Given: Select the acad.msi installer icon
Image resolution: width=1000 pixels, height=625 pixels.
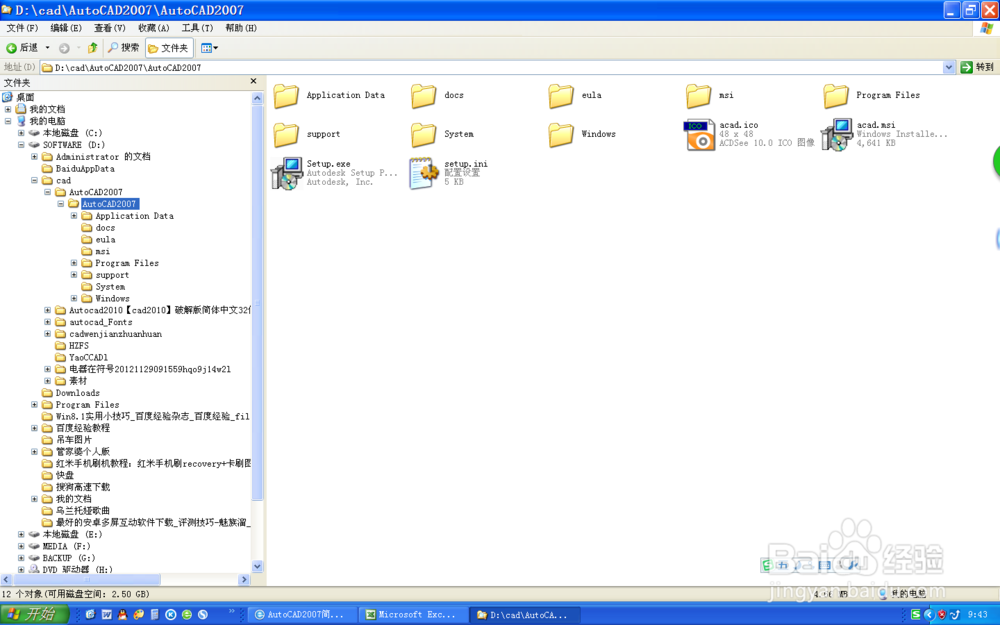Looking at the screenshot, I should (x=836, y=135).
